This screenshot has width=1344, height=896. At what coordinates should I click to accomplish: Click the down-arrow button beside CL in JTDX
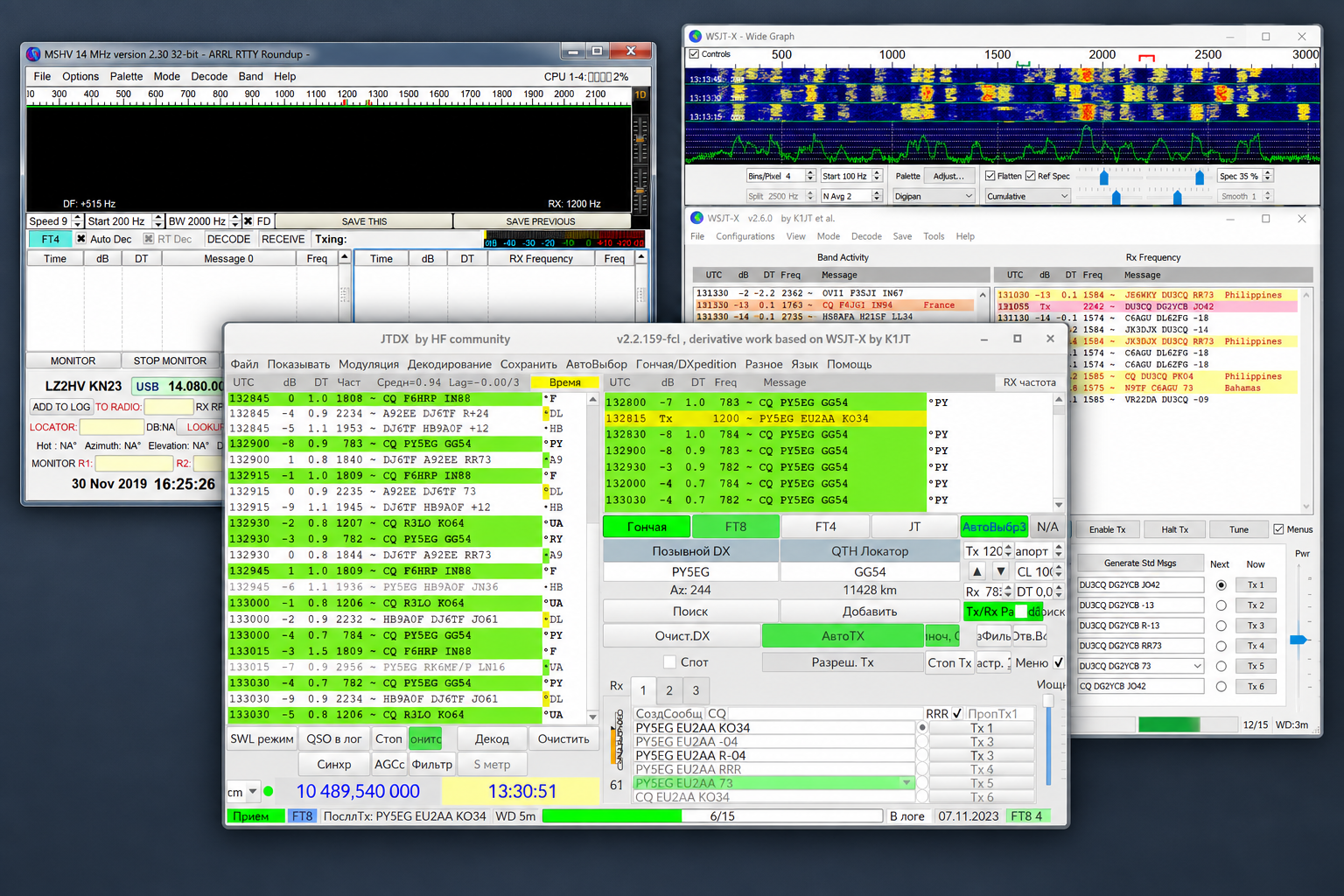coord(1001,571)
